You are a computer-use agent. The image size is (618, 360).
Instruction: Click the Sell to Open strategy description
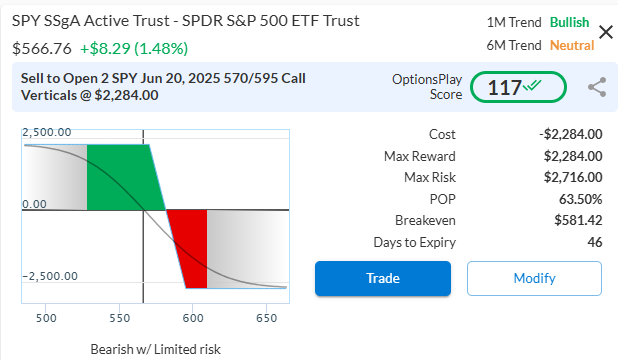tap(163, 87)
